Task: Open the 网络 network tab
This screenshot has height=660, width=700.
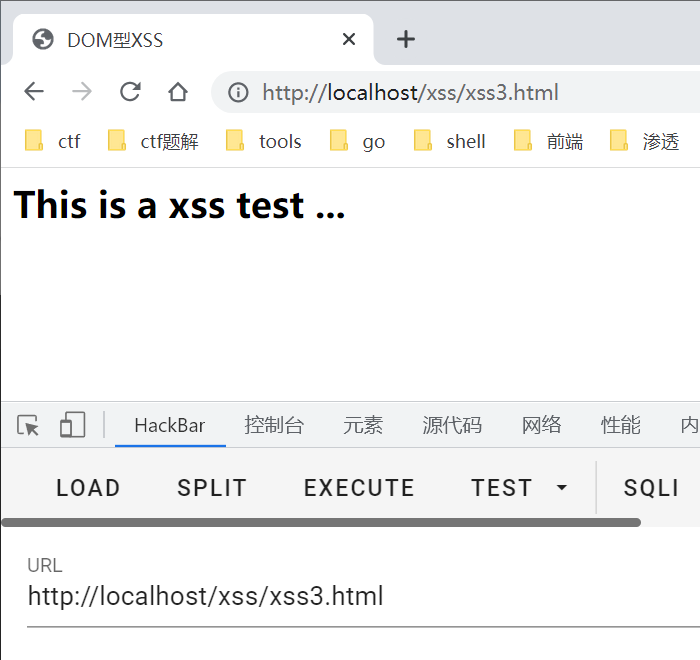Action: pos(541,425)
